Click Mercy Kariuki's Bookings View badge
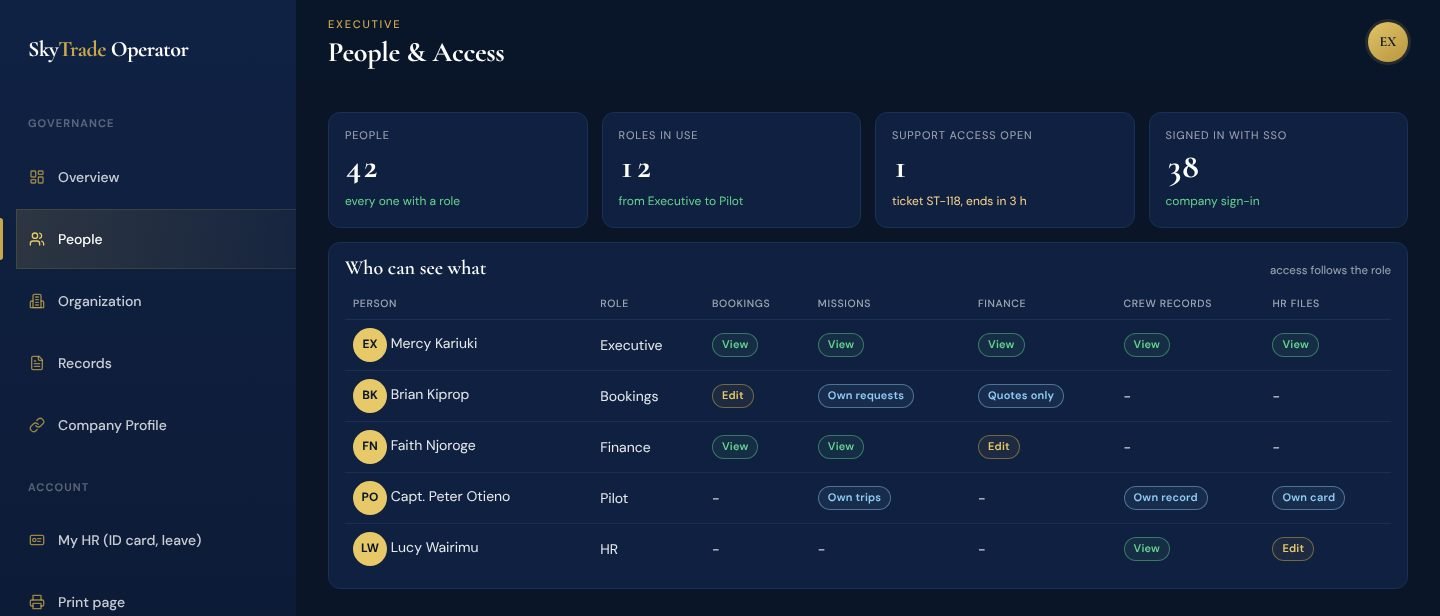Viewport: 1440px width, 616px height. 735,344
